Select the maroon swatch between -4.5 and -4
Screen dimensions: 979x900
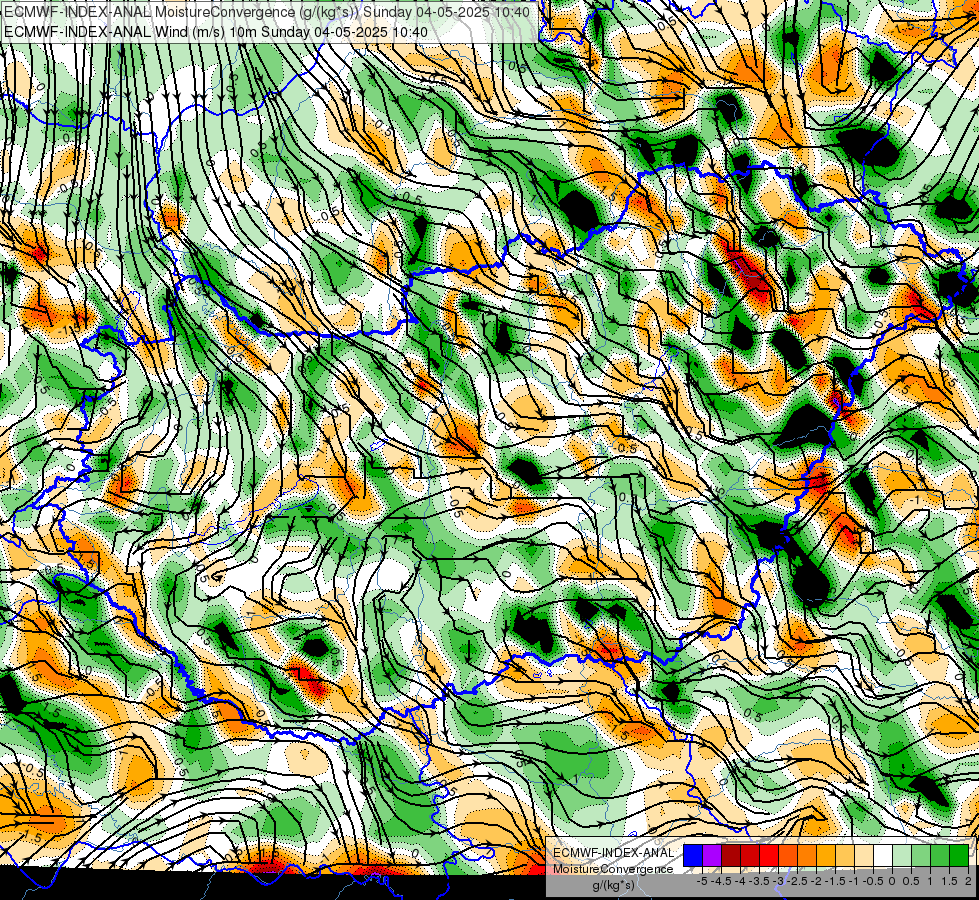click(x=731, y=855)
